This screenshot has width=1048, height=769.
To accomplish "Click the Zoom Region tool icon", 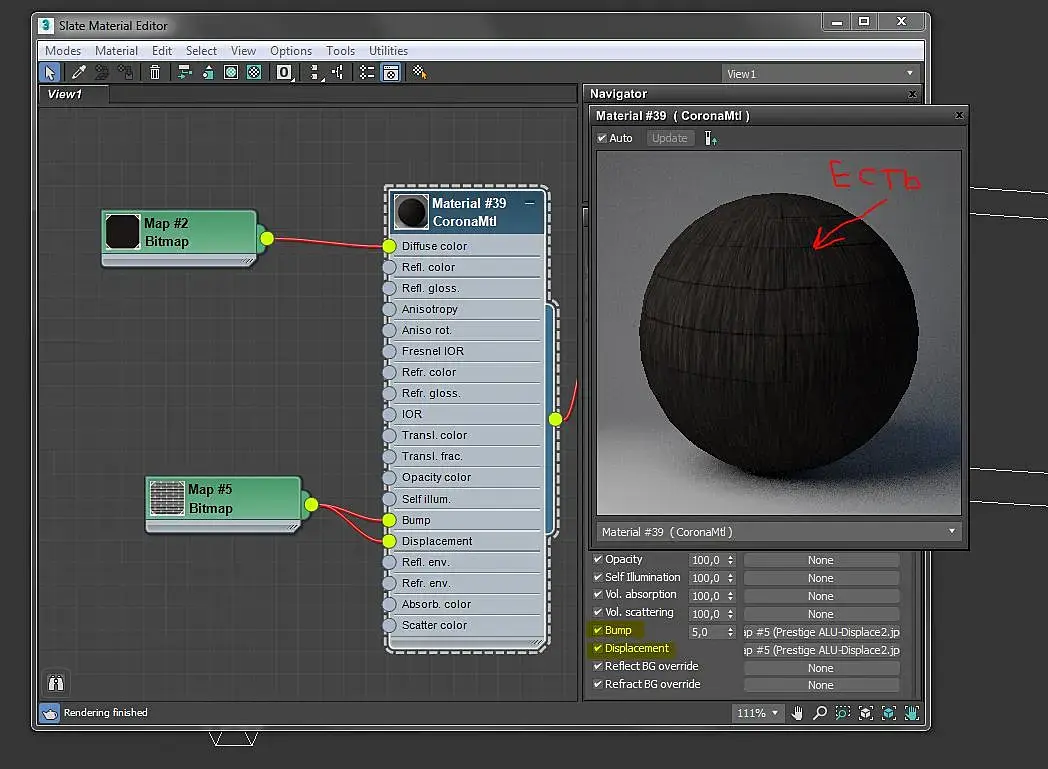I will tap(843, 713).
